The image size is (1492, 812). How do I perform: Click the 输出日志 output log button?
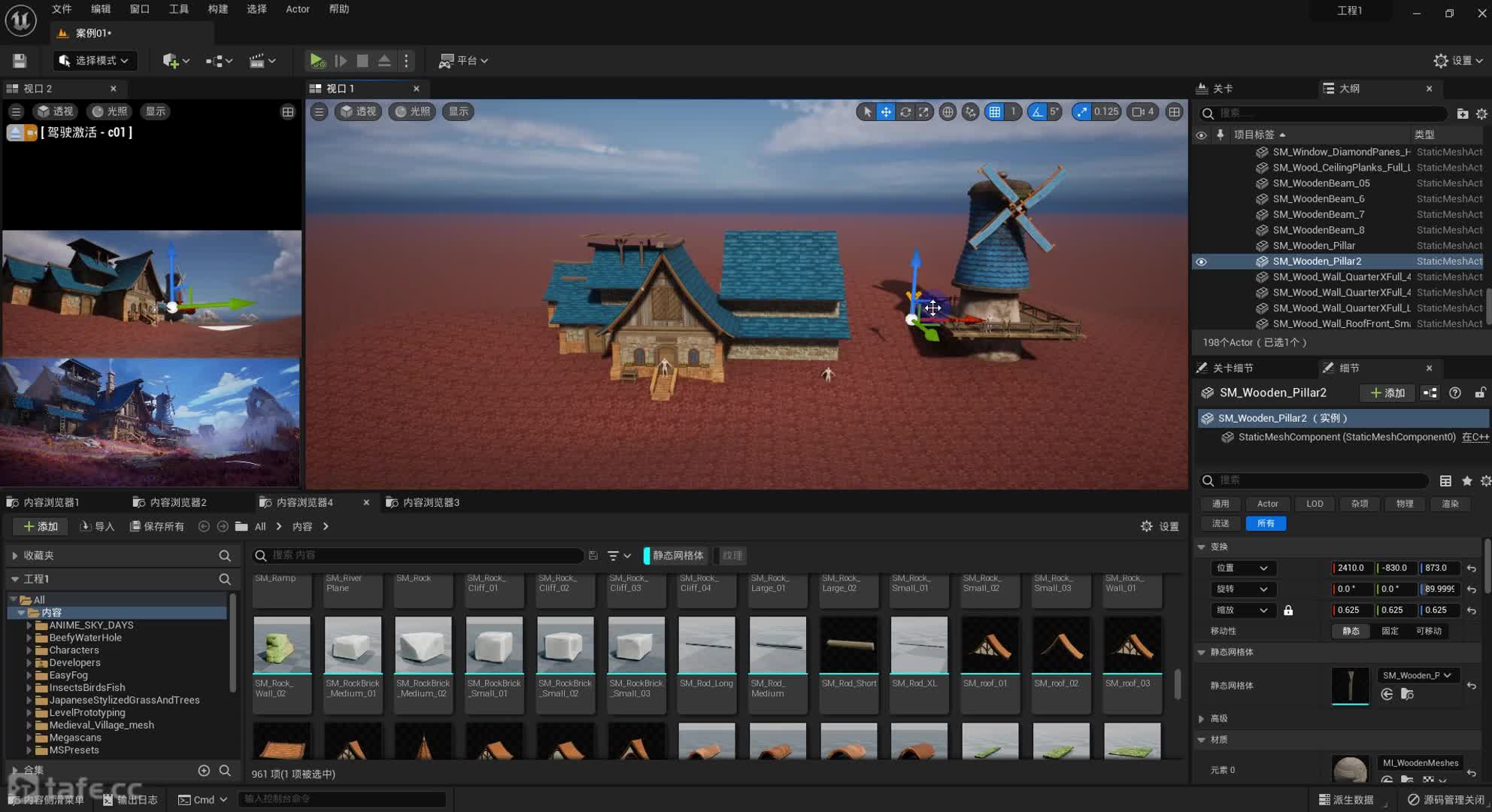pyautogui.click(x=129, y=799)
